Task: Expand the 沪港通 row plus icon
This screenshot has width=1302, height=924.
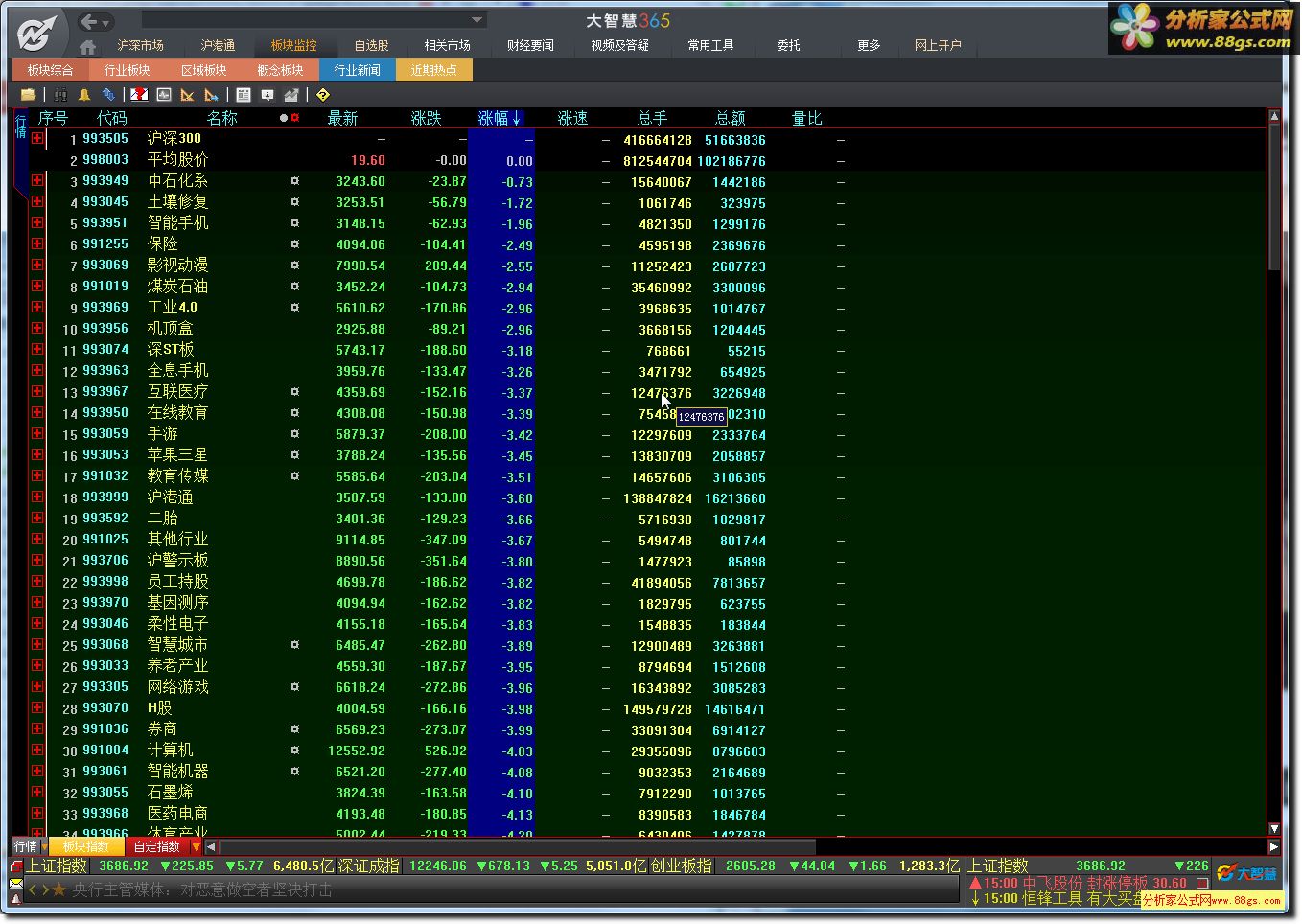Action: [x=37, y=497]
